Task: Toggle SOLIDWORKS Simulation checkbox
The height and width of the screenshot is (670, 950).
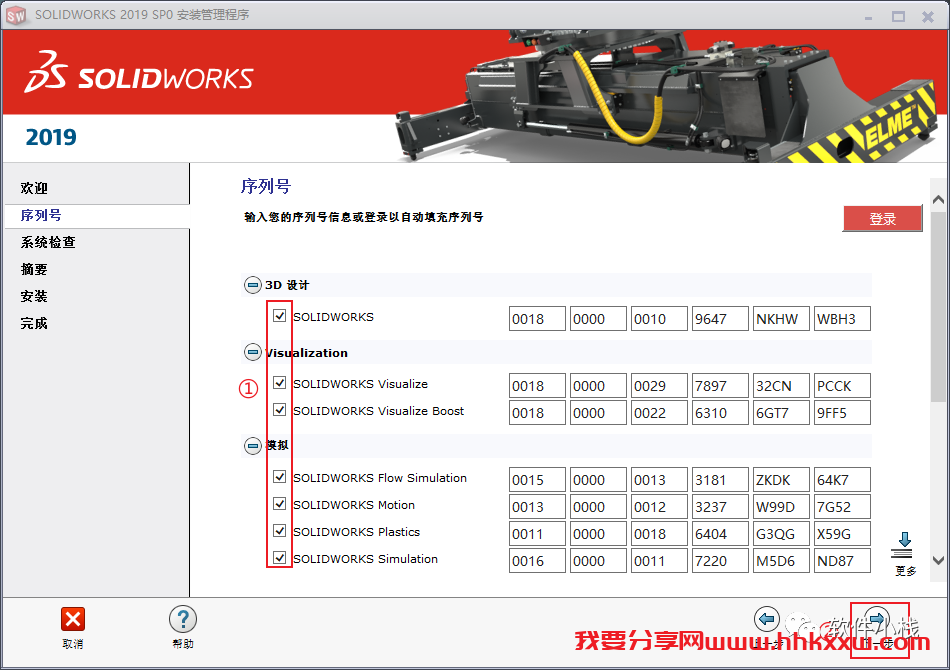Action: point(279,558)
